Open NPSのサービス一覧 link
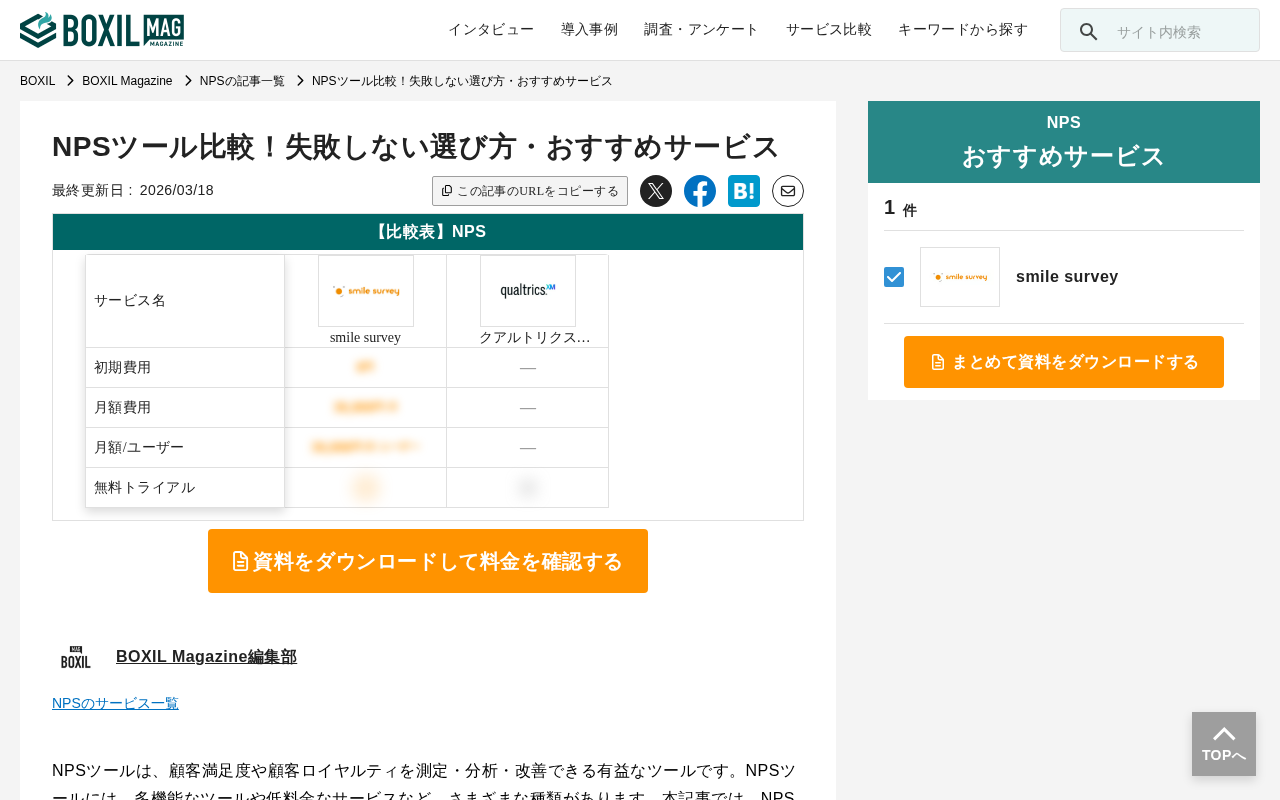 (115, 703)
